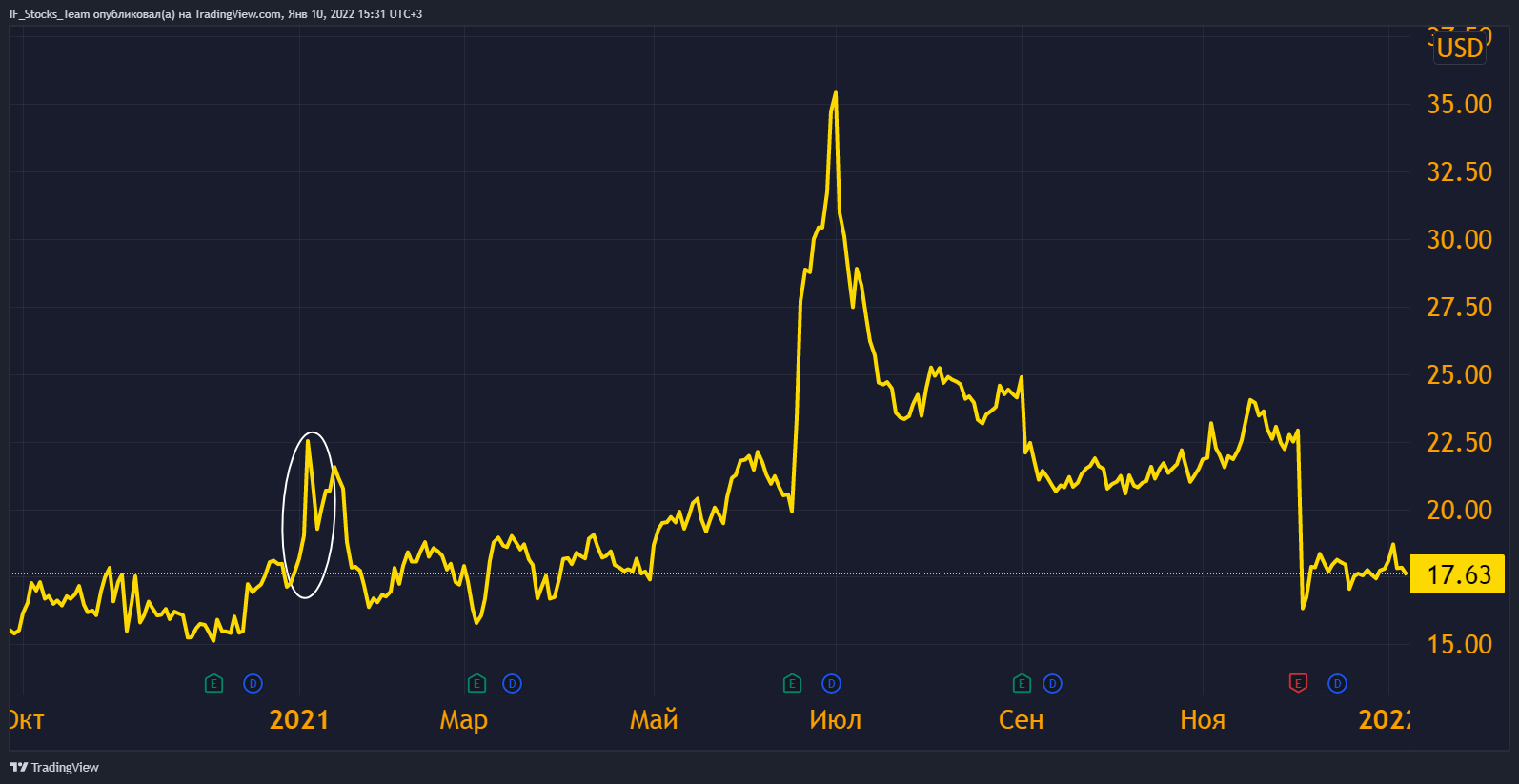Click the Сен time axis label
Viewport: 1519px width, 784px height.
1022,719
